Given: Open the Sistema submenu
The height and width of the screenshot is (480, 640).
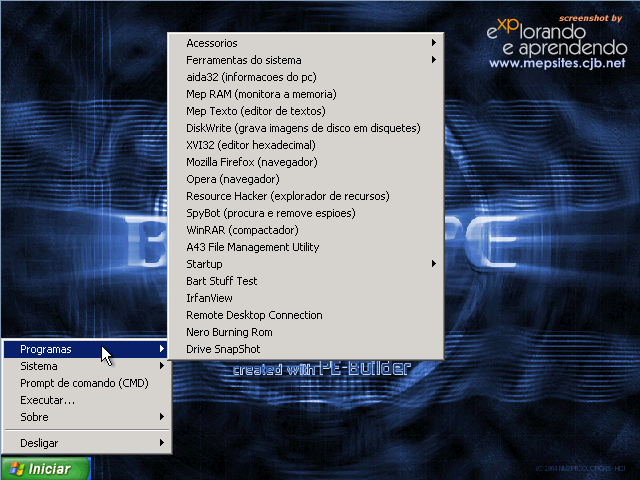Looking at the screenshot, I should click(87, 366).
